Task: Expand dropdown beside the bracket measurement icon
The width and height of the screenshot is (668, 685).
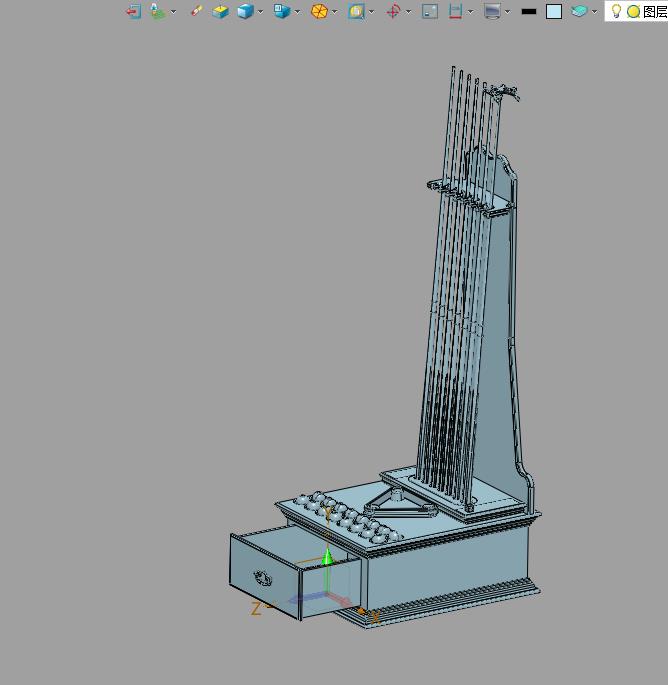Action: [x=471, y=12]
